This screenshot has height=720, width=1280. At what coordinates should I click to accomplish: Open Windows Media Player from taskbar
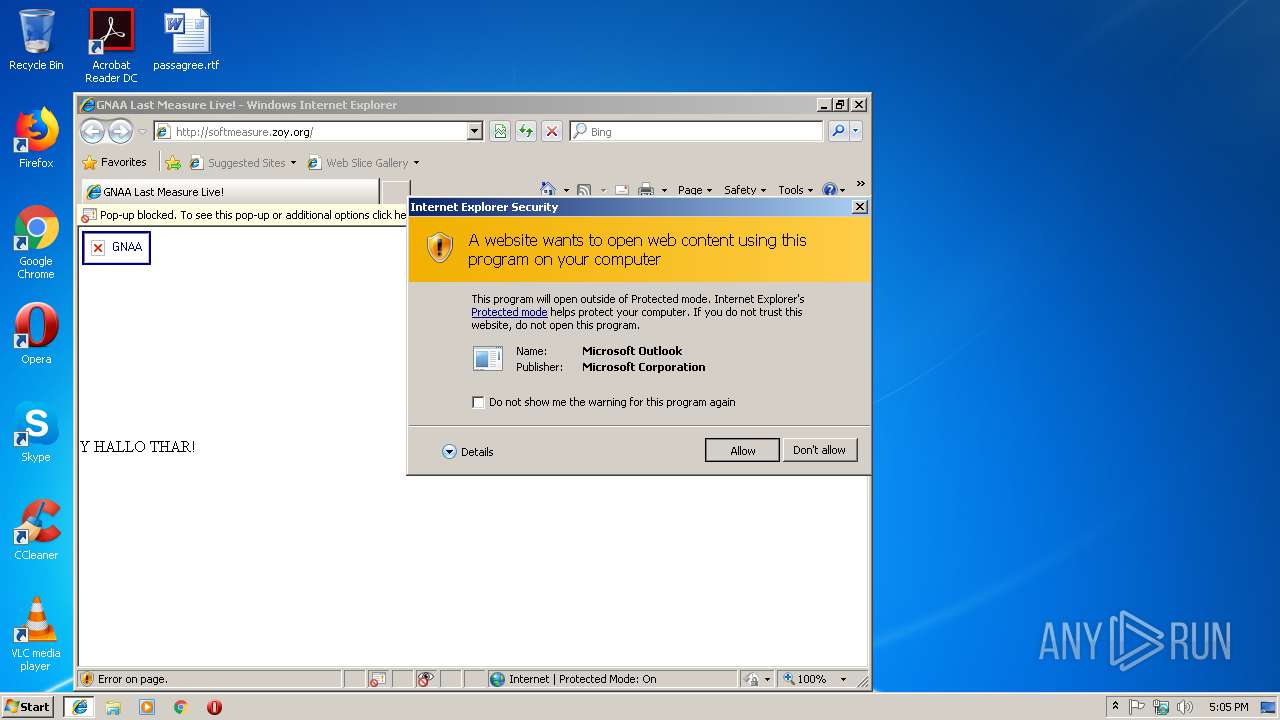point(147,707)
